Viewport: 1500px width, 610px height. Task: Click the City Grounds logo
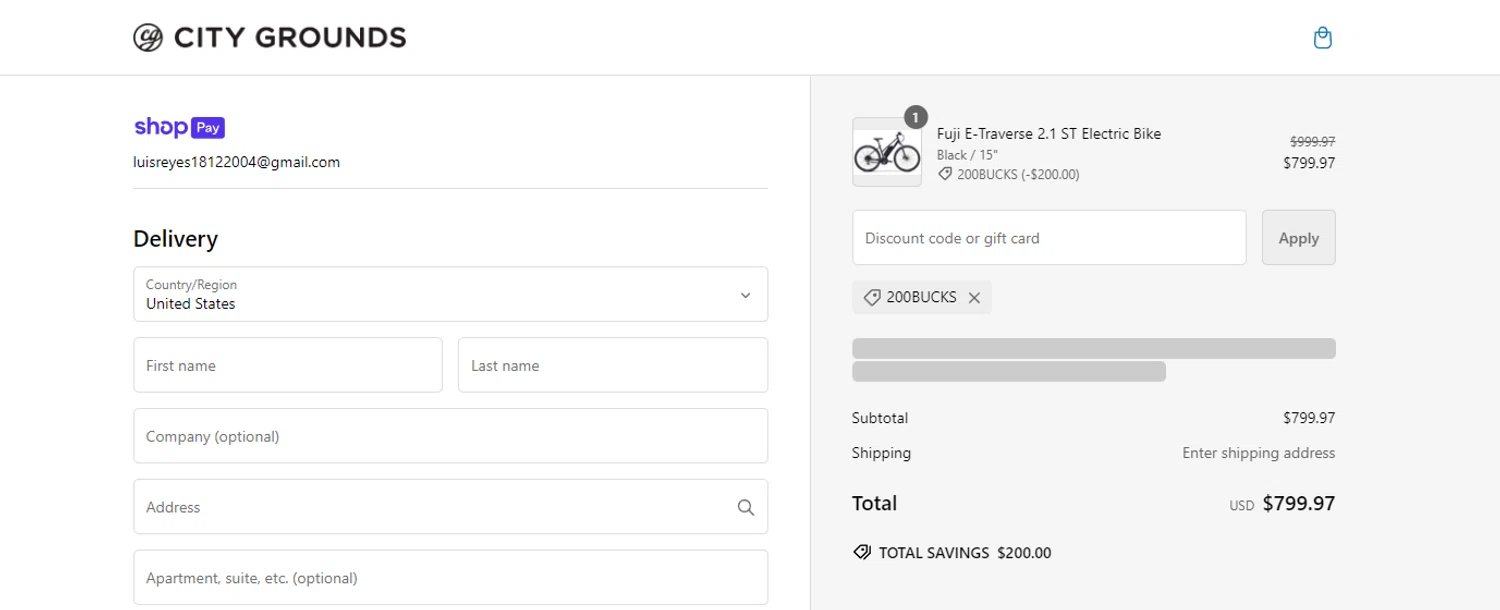[270, 38]
